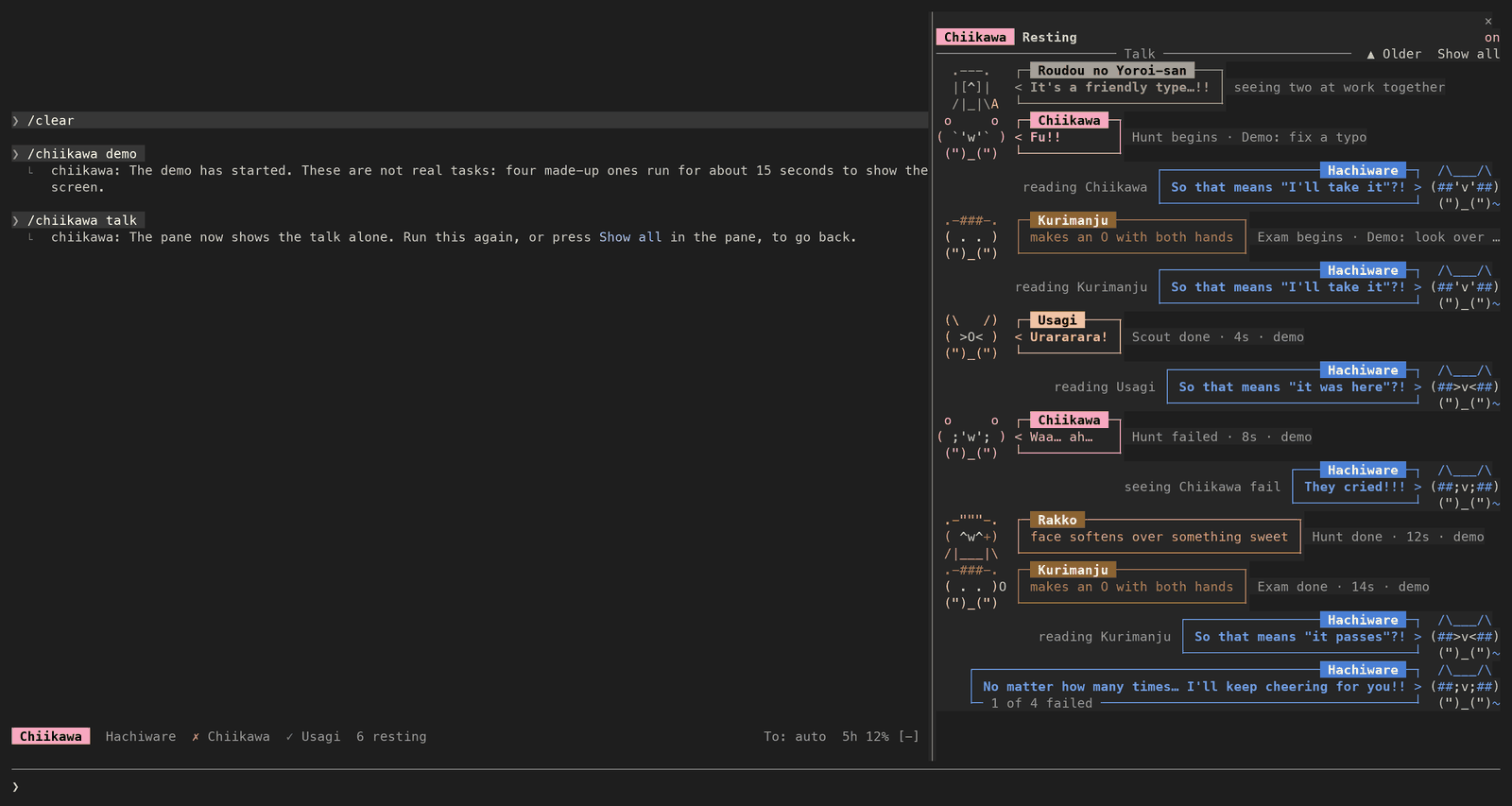Click the Usagi ASCII rabbit figure
The image size is (1512, 806).
[x=971, y=337]
